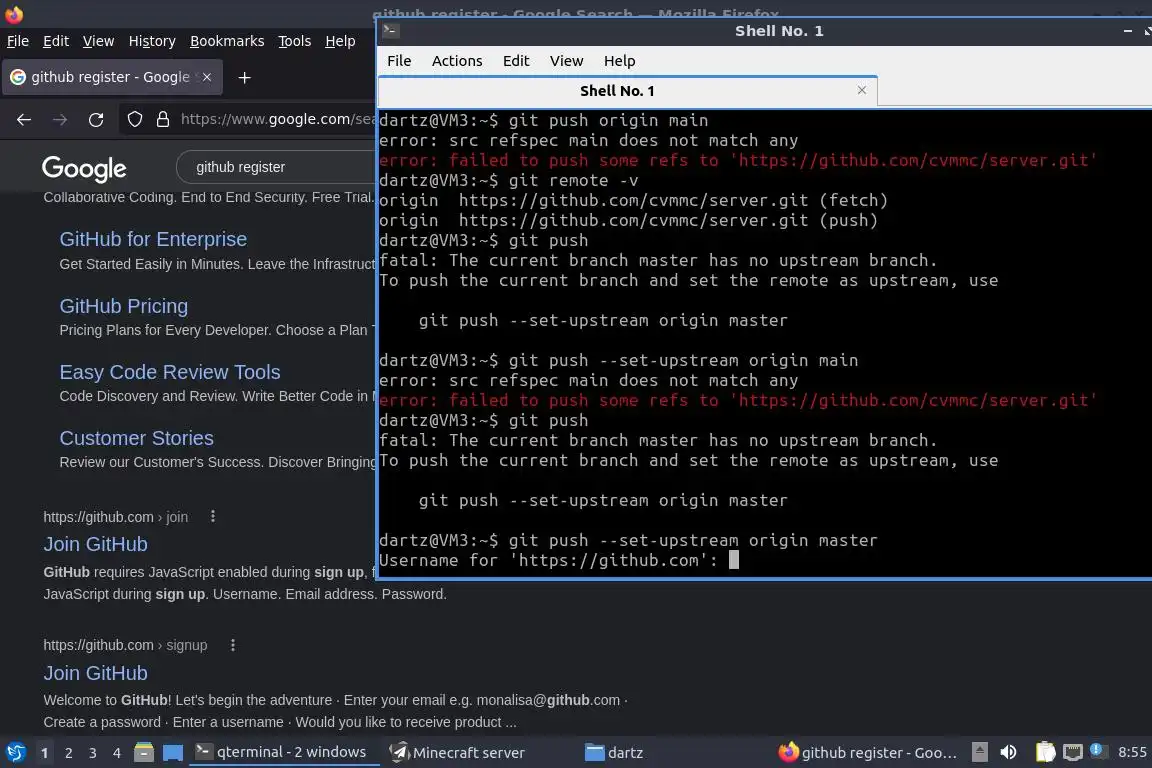Open a new Firefox tab with plus icon
Screen dimensions: 1152x768
click(245, 77)
